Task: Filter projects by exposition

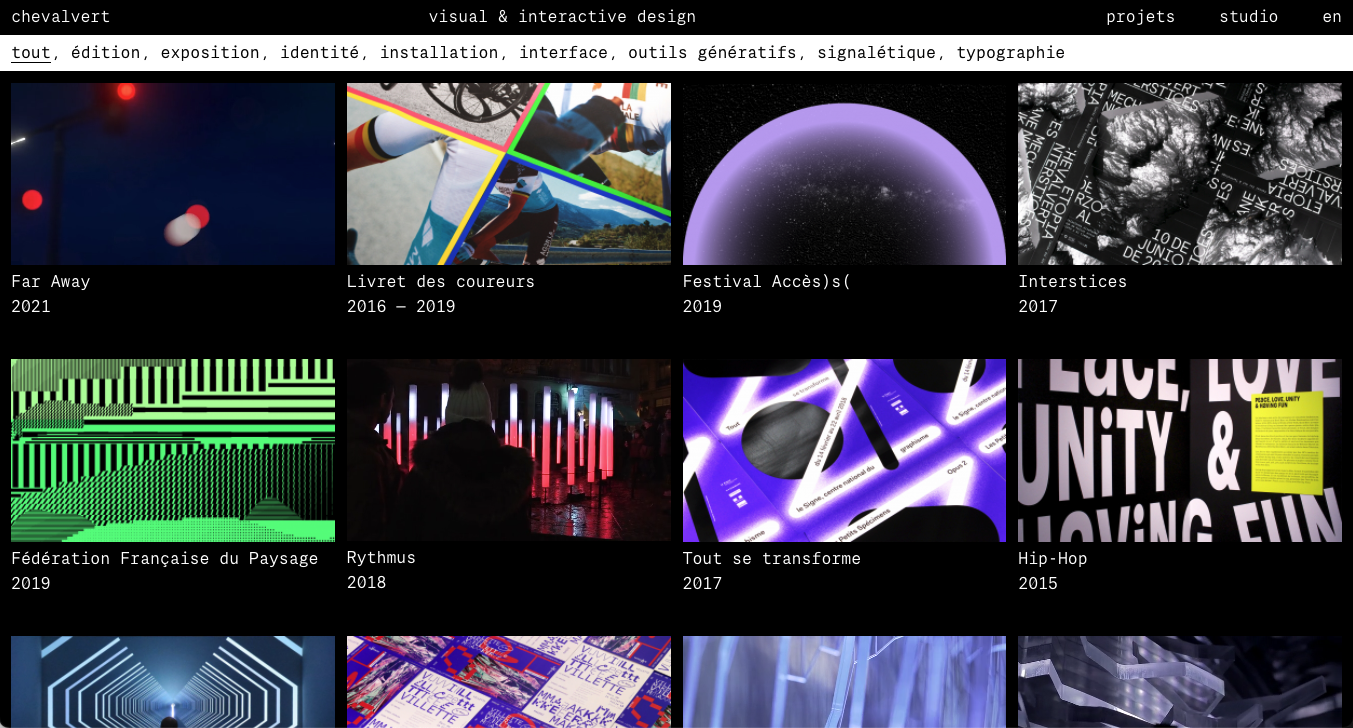Action: click(210, 53)
